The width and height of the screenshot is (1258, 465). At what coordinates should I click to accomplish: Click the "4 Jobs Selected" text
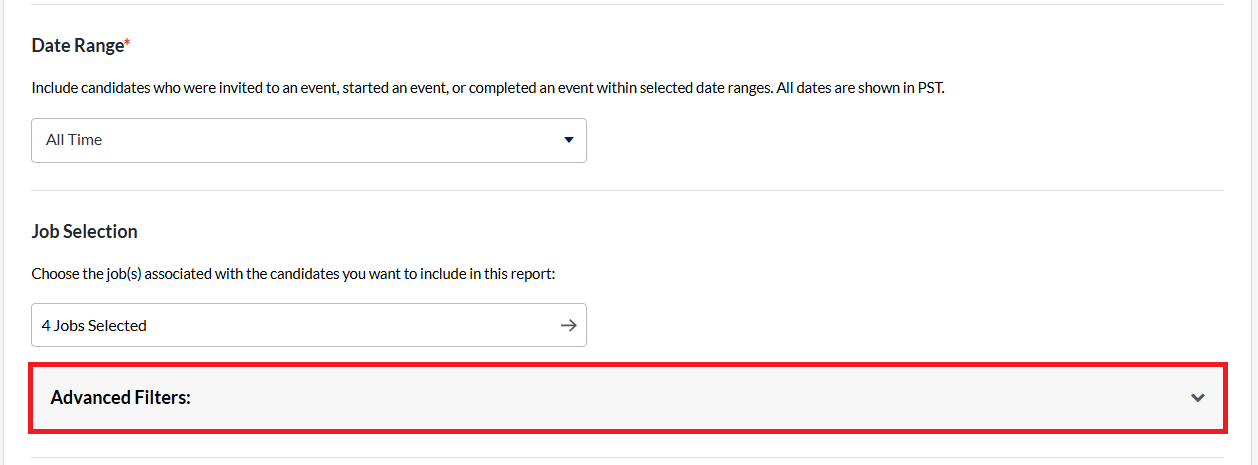[94, 325]
